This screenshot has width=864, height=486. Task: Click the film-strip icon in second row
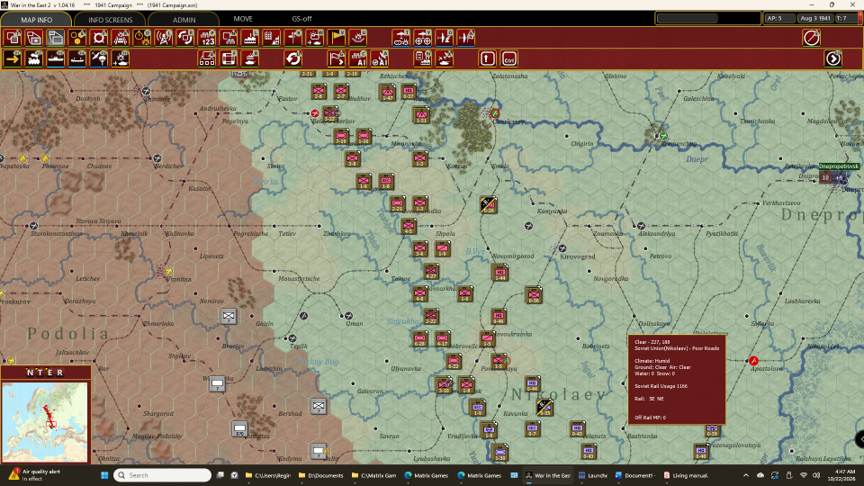click(x=228, y=58)
